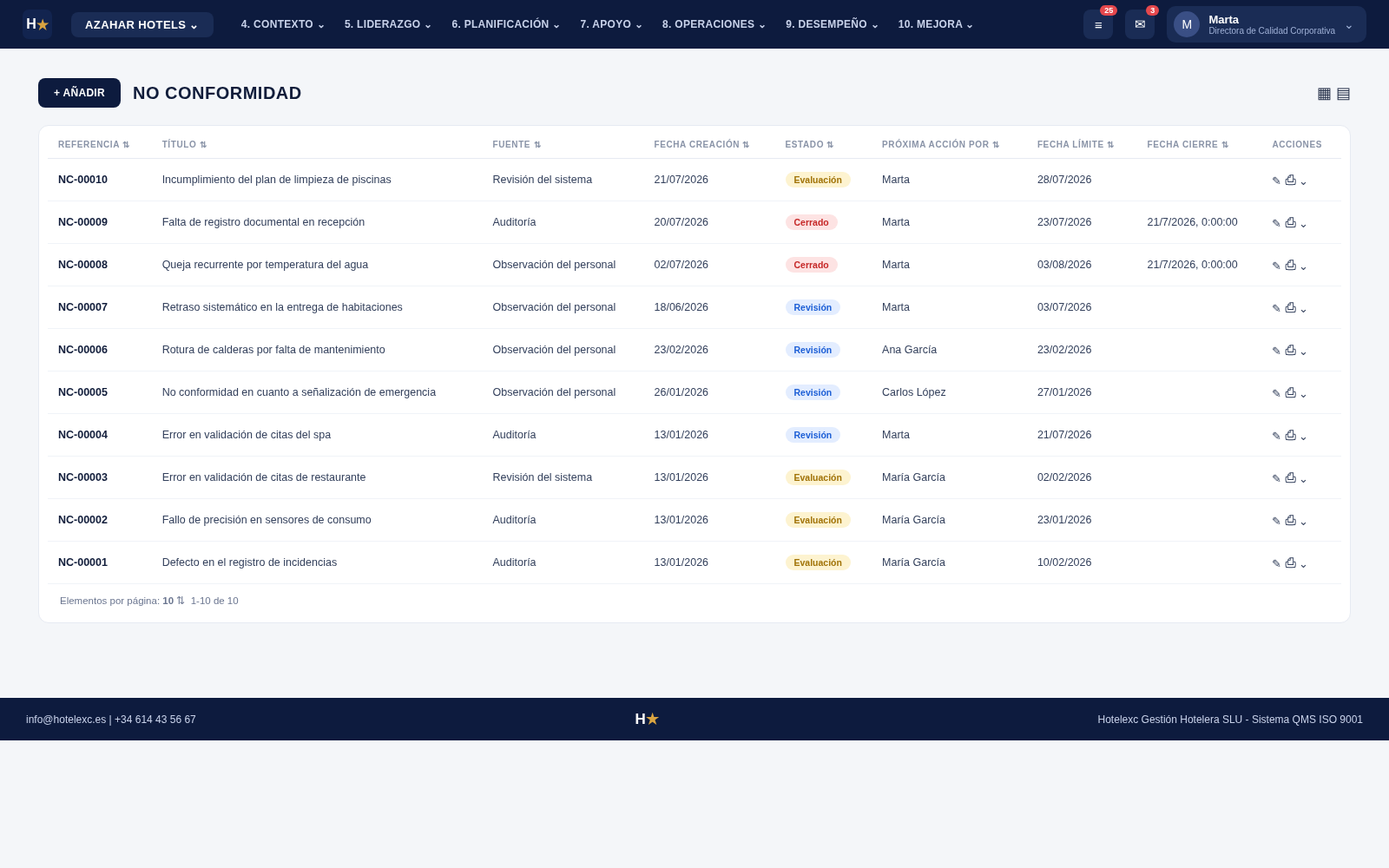The image size is (1389, 868).
Task: Click the H-star logo in the top bar
Action: [x=37, y=24]
